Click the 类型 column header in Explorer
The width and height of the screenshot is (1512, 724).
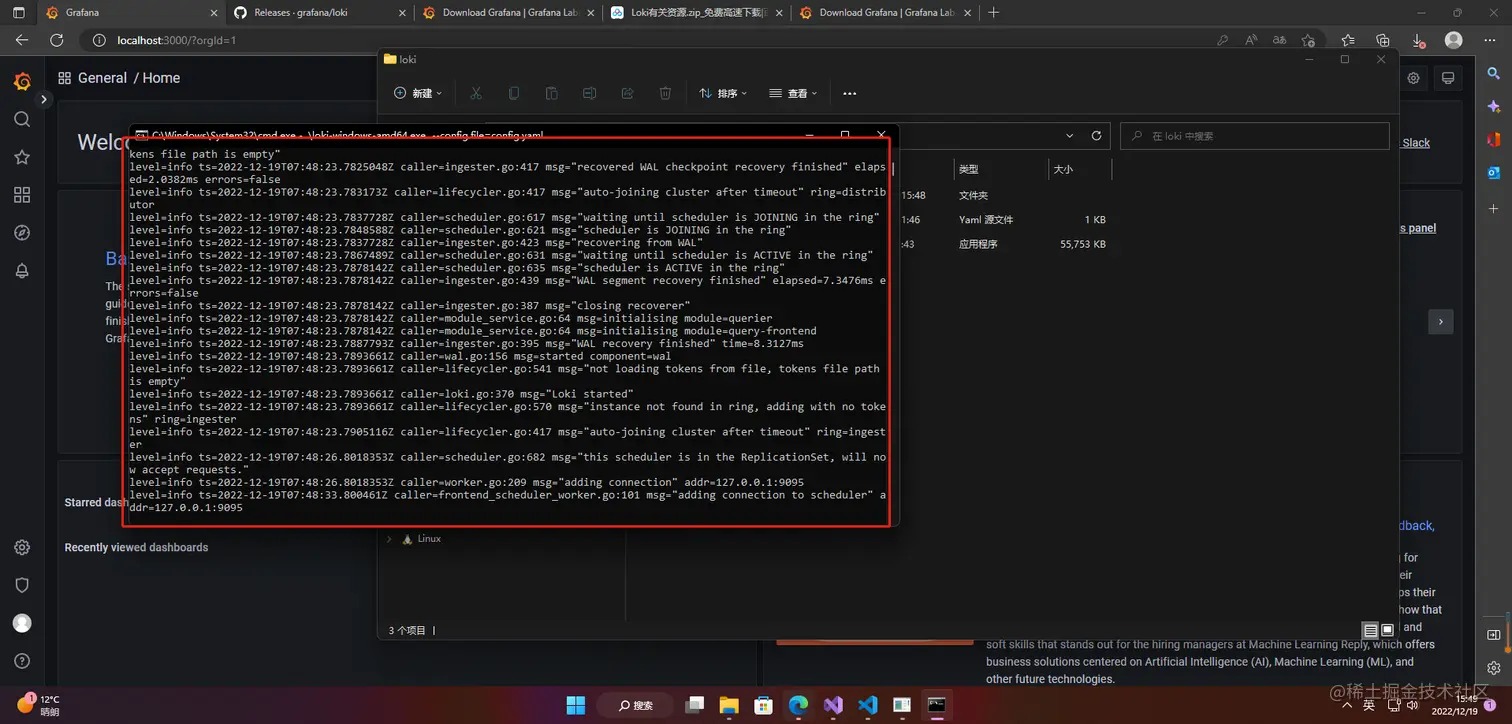coord(968,170)
